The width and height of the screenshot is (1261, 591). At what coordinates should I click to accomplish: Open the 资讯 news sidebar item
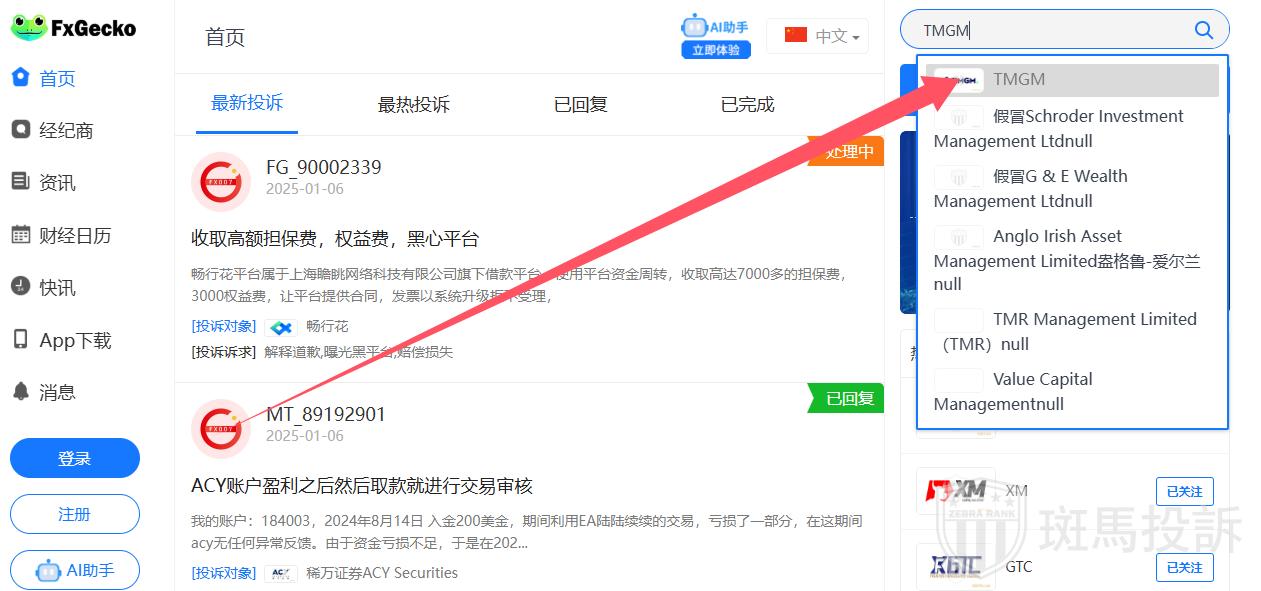[x=56, y=183]
